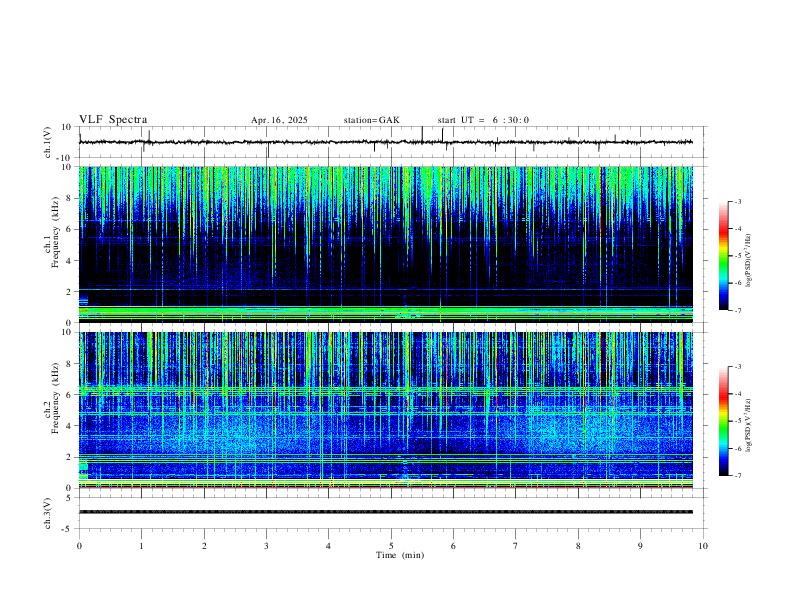The width and height of the screenshot is (792, 612).
Task: Click the ch.2 spectrogram panel
Action: coord(386,410)
